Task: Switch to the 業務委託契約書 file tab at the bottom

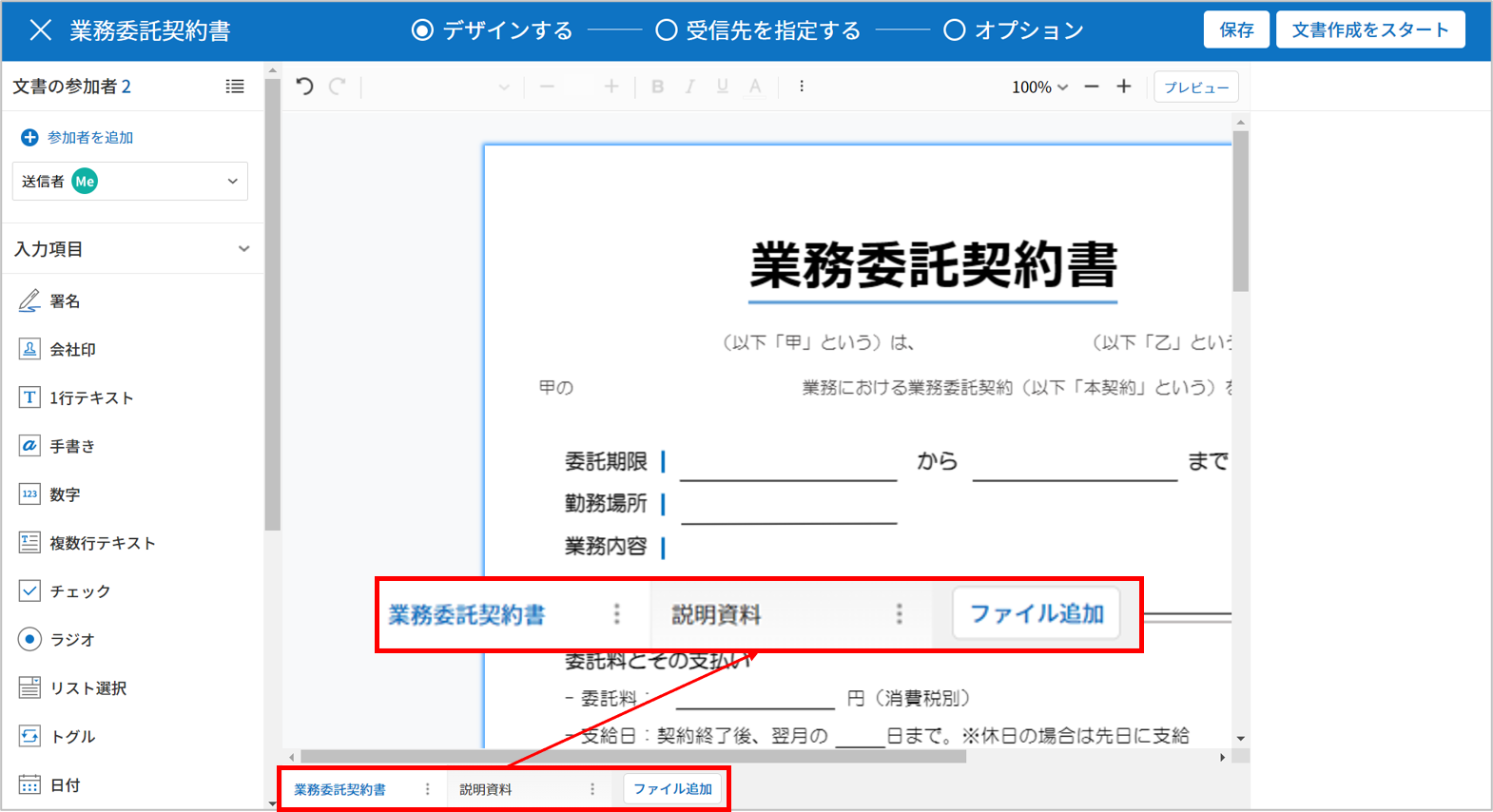Action: 339,789
